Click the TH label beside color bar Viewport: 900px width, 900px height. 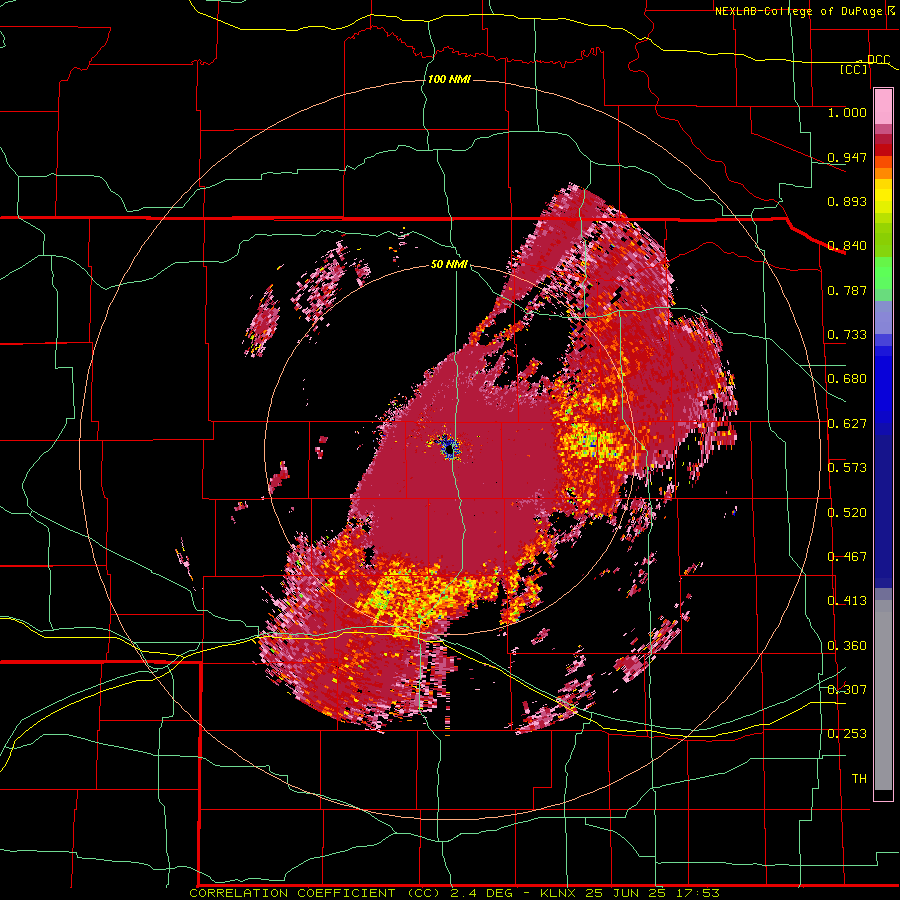pos(859,779)
